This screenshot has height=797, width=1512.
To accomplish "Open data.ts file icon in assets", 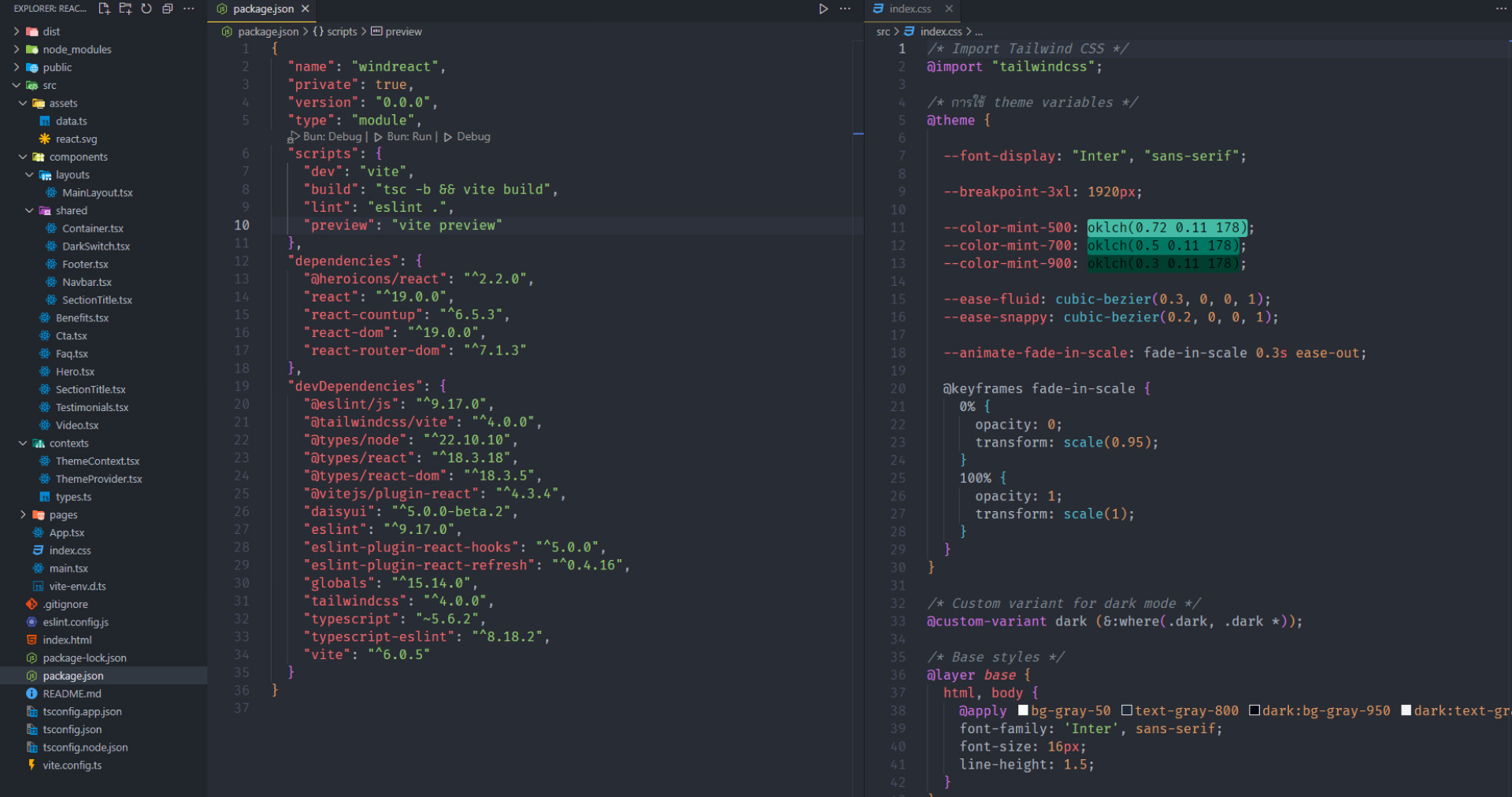I will [x=45, y=121].
